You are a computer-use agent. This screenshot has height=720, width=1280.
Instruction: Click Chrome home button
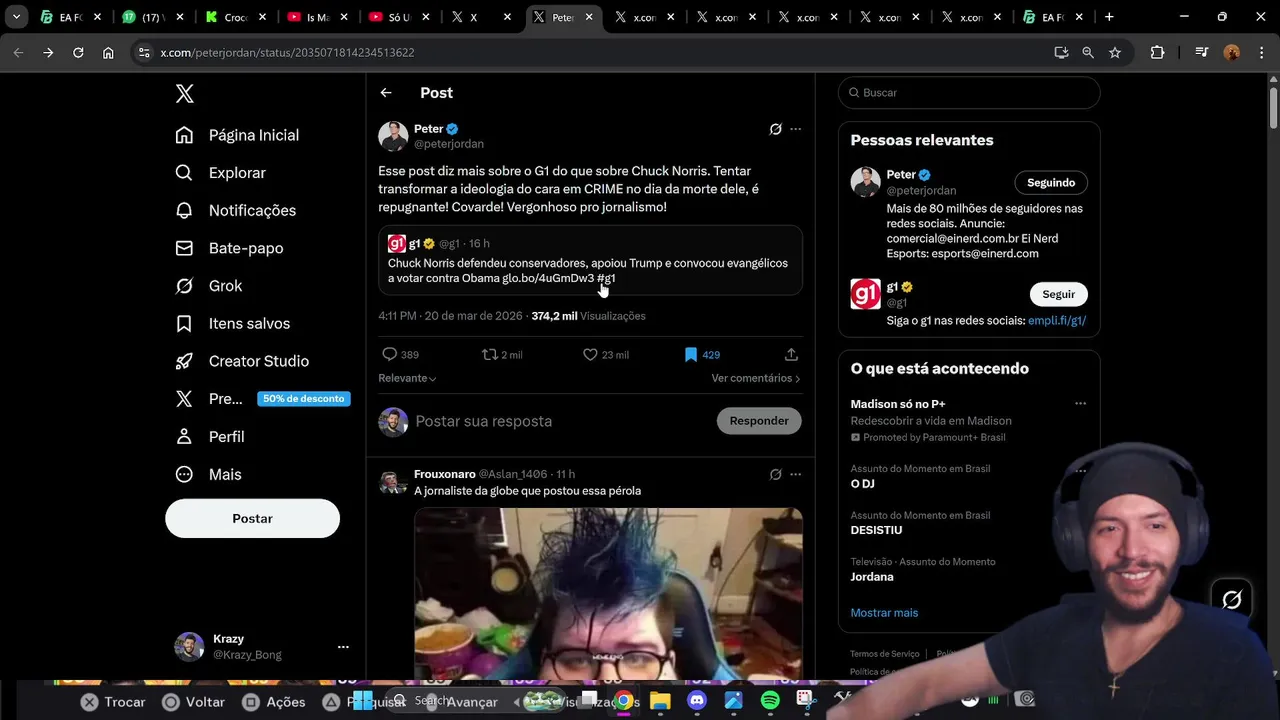point(108,52)
